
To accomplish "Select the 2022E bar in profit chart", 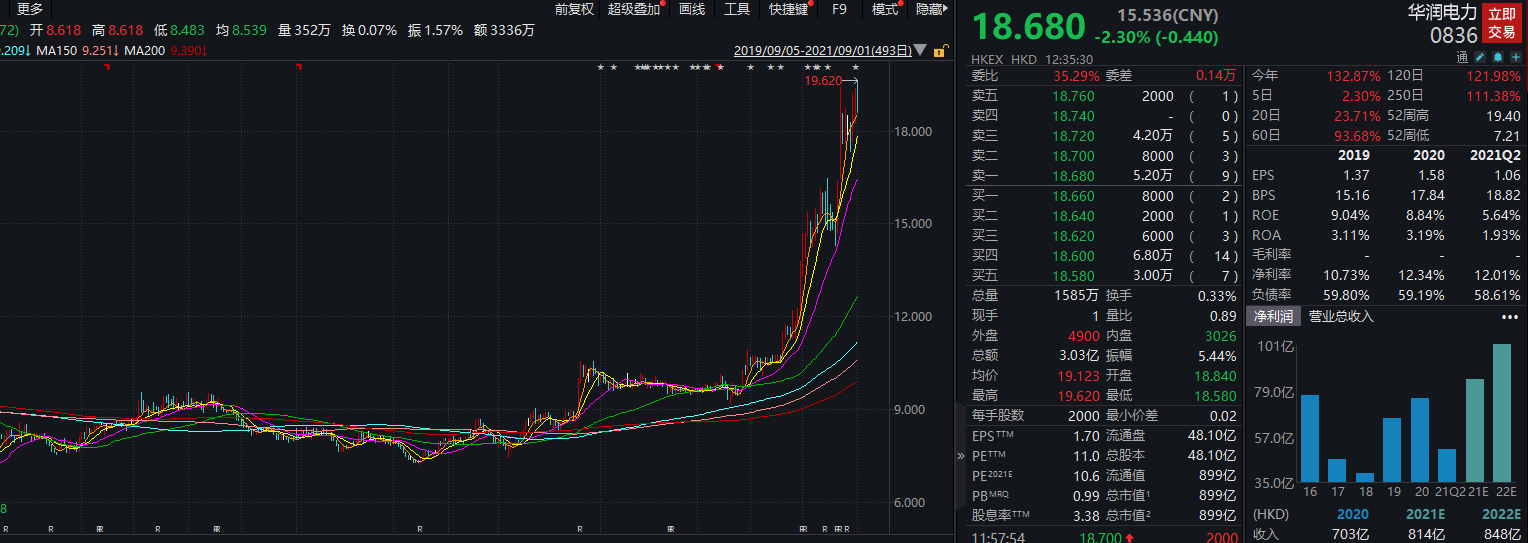I will pyautogui.click(x=1502, y=414).
